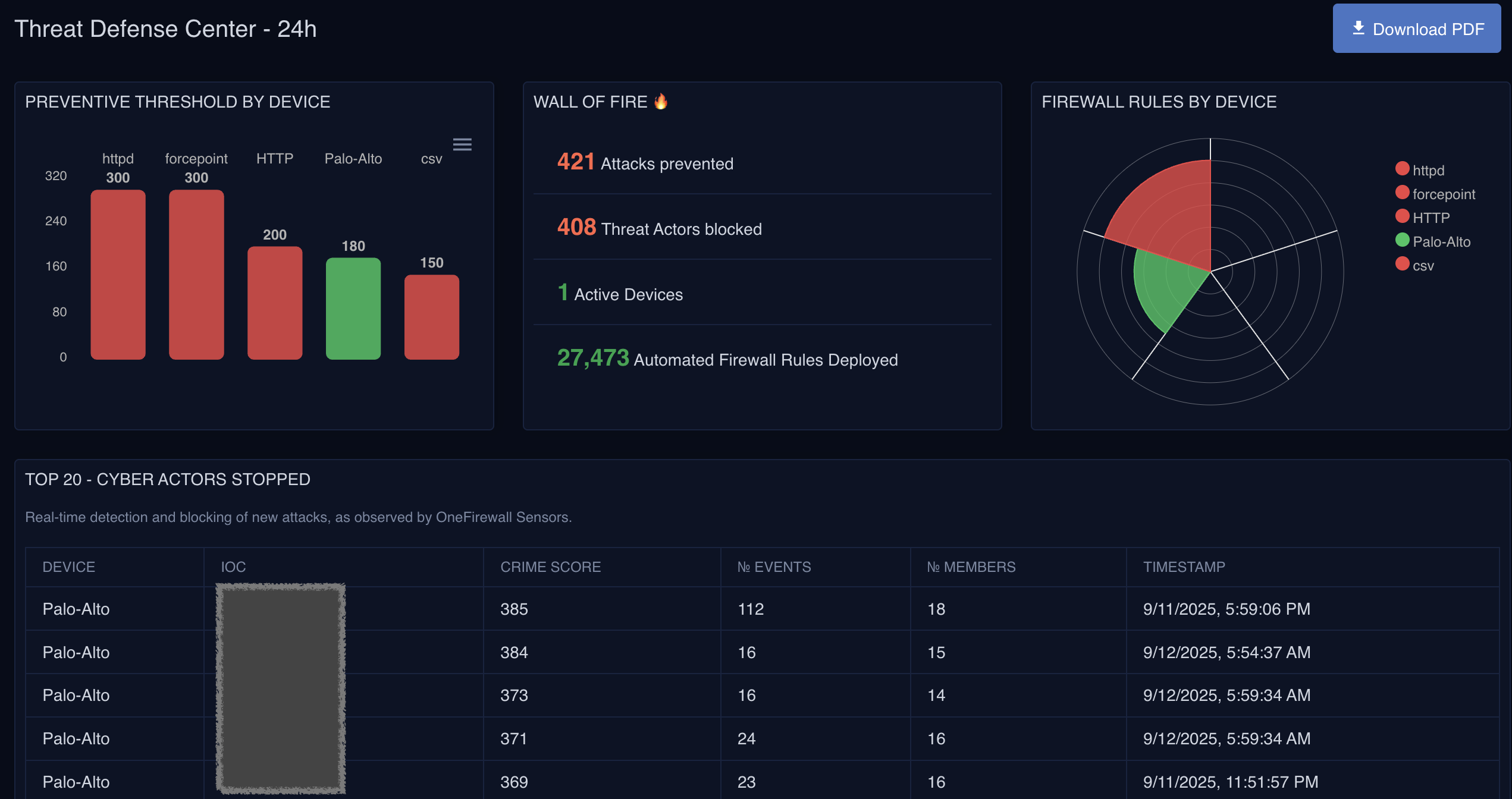Image resolution: width=1512 pixels, height=799 pixels.
Task: Click '421' attacks prevented number
Action: (x=576, y=162)
